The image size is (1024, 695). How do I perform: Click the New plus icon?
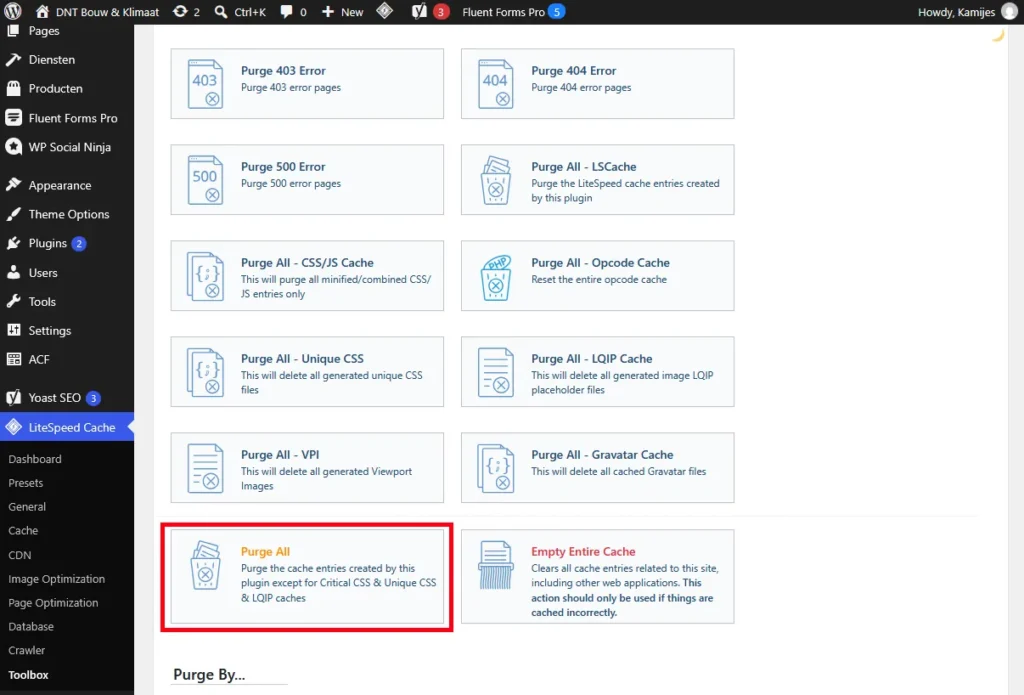tap(328, 12)
